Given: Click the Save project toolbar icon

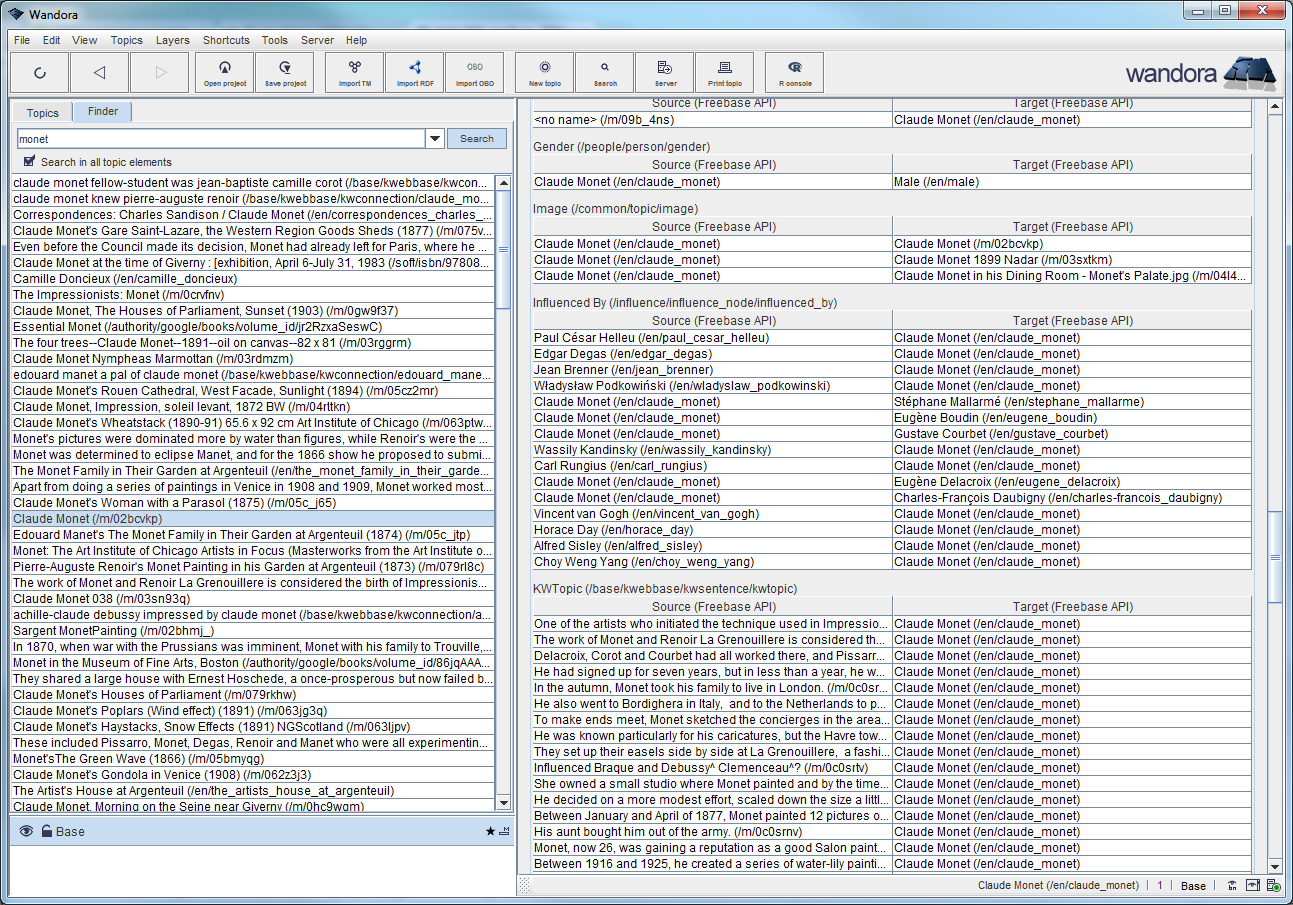Looking at the screenshot, I should click(x=285, y=72).
